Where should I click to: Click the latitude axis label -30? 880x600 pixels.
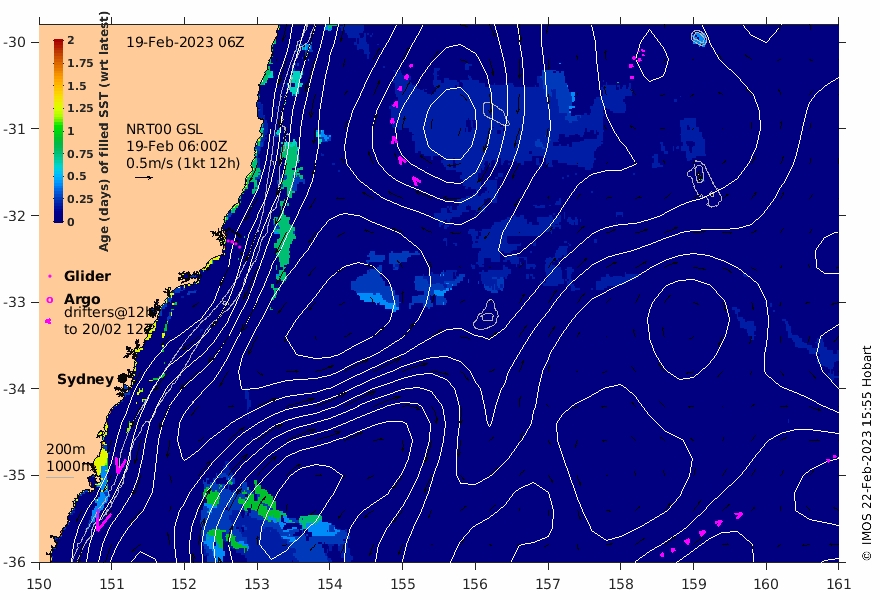[13, 43]
